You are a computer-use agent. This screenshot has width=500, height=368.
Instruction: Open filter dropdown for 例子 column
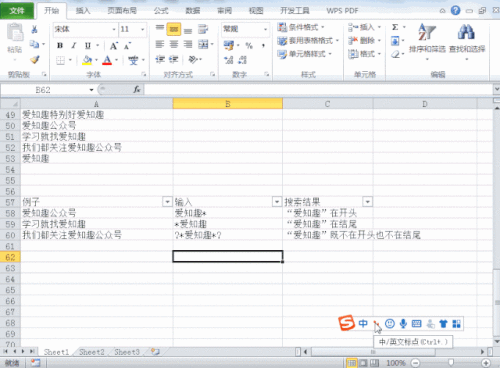(167, 202)
